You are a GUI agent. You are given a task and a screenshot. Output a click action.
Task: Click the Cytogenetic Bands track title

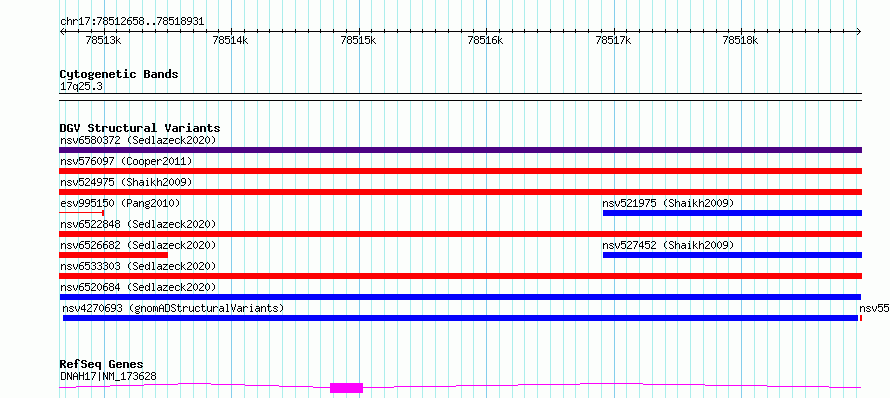click(119, 74)
